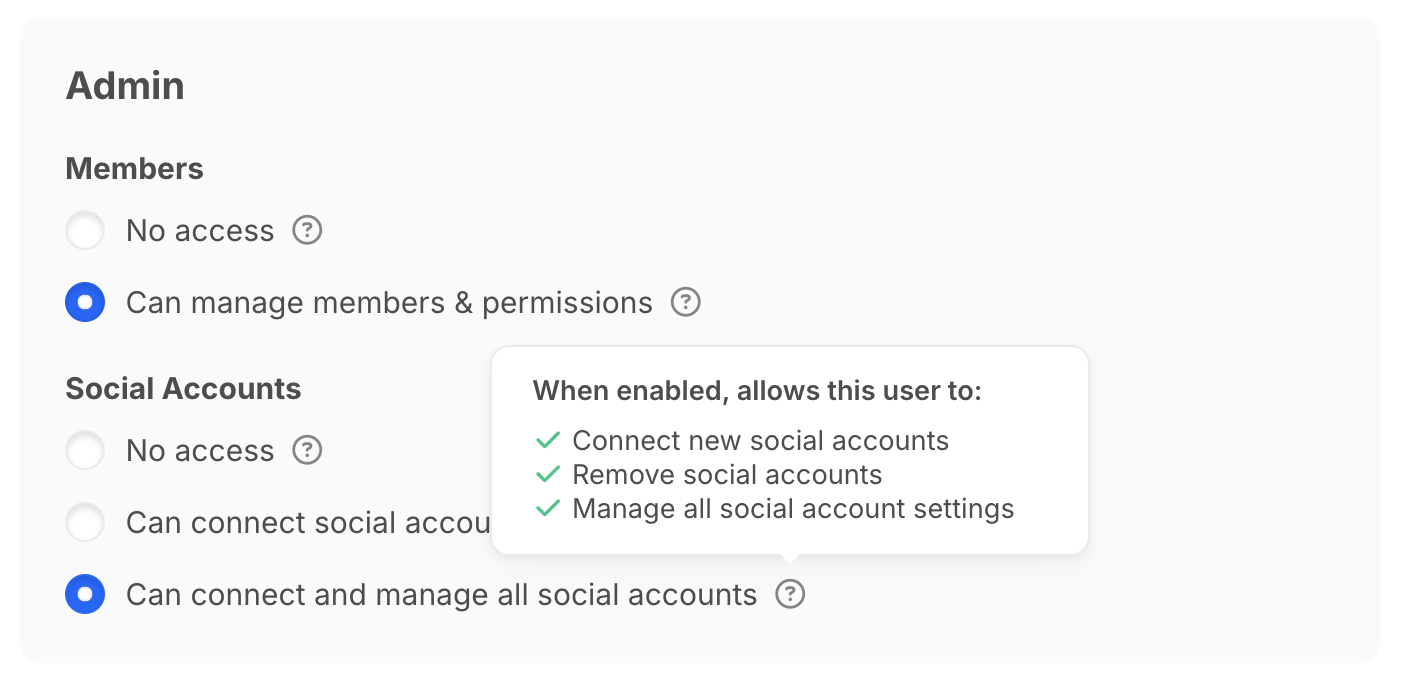Select the No access radio button under Members
Screen dimensions: 1402x688
(x=85, y=231)
